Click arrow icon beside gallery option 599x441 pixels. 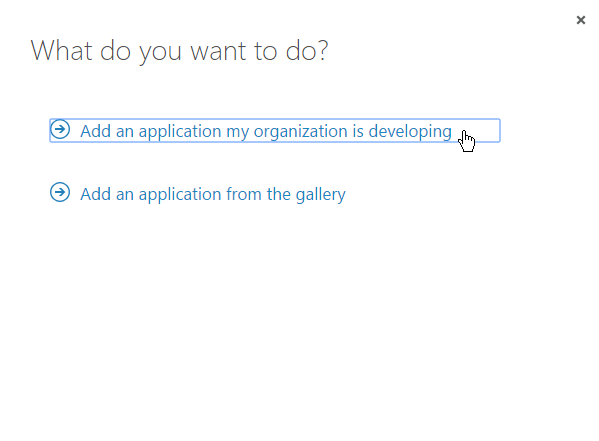coord(60,192)
